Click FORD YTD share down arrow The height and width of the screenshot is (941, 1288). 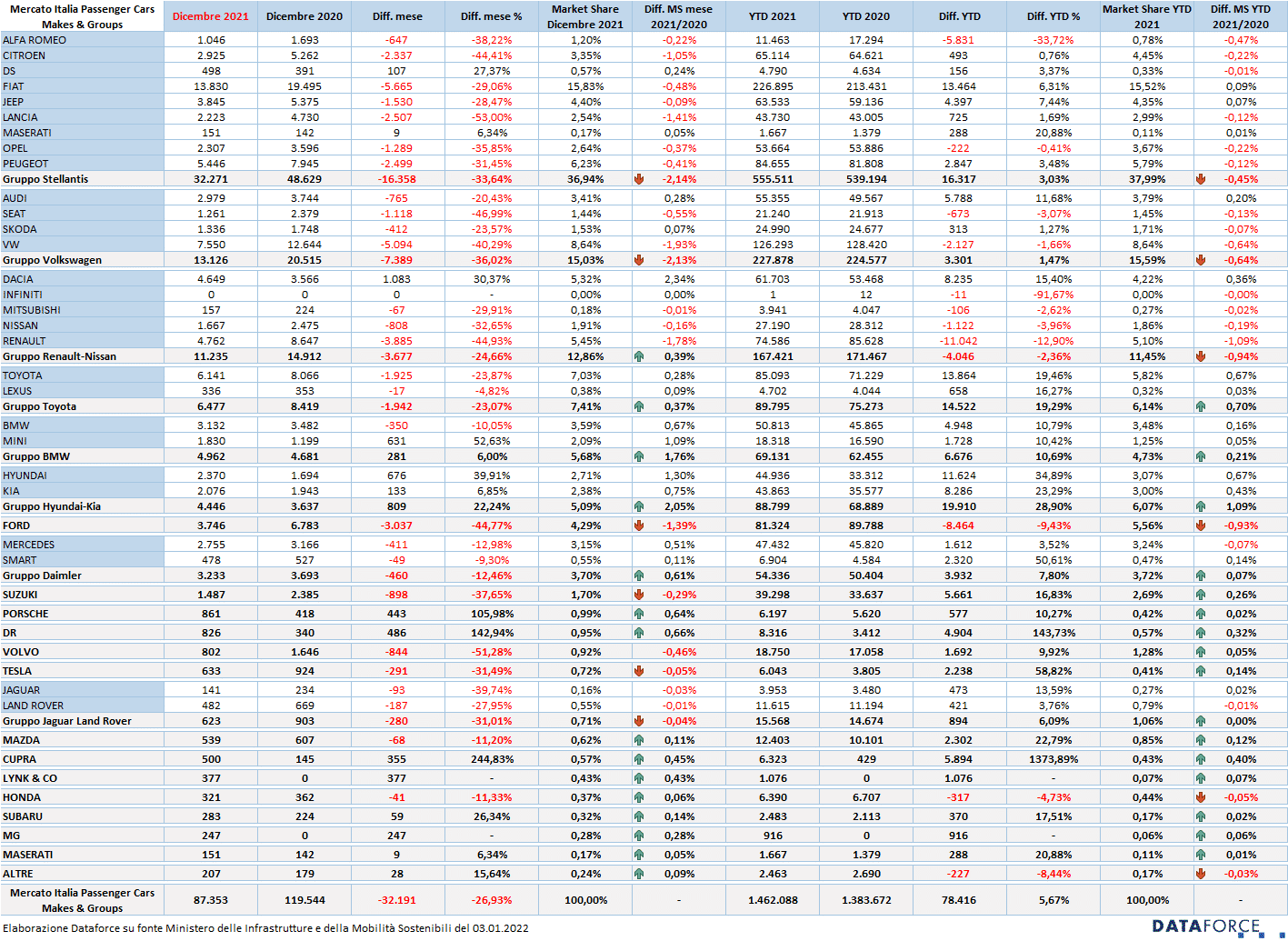[1201, 526]
